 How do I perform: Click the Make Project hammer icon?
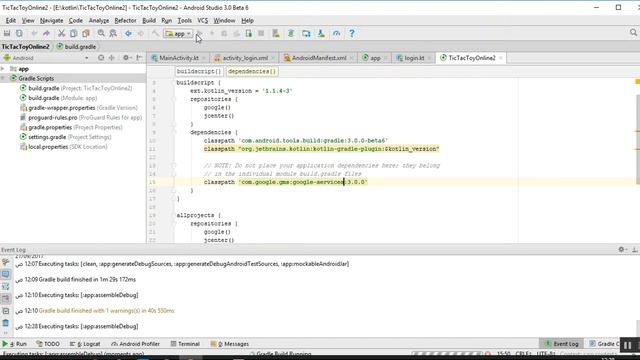(x=156, y=33)
